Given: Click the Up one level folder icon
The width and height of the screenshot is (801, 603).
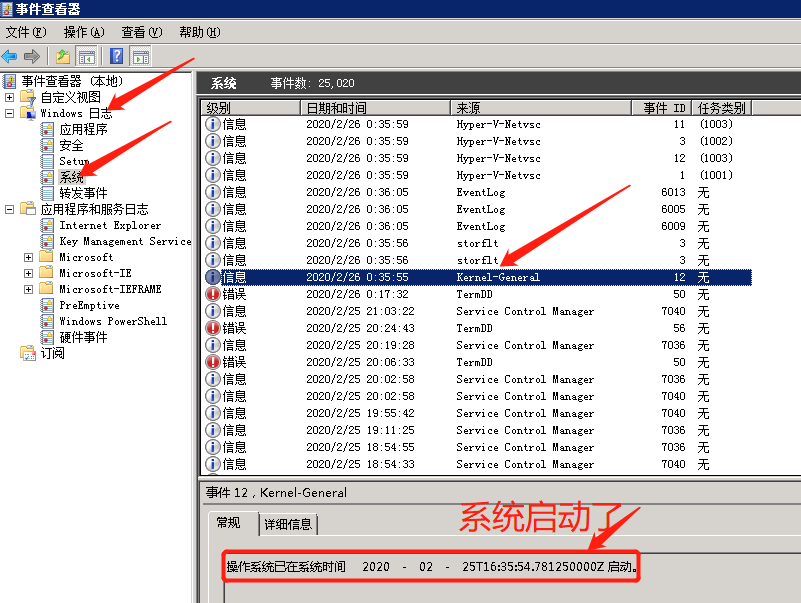Looking at the screenshot, I should point(63,56).
